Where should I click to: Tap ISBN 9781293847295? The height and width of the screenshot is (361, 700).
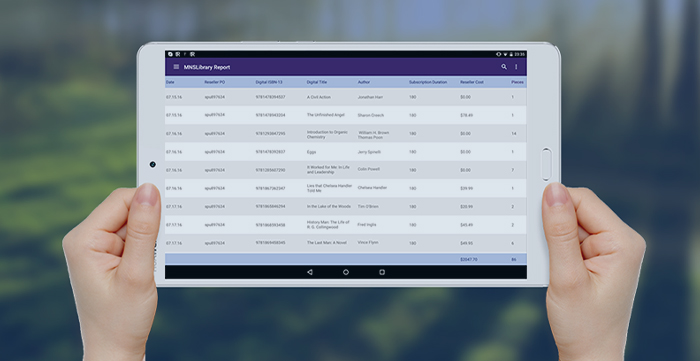click(271, 133)
